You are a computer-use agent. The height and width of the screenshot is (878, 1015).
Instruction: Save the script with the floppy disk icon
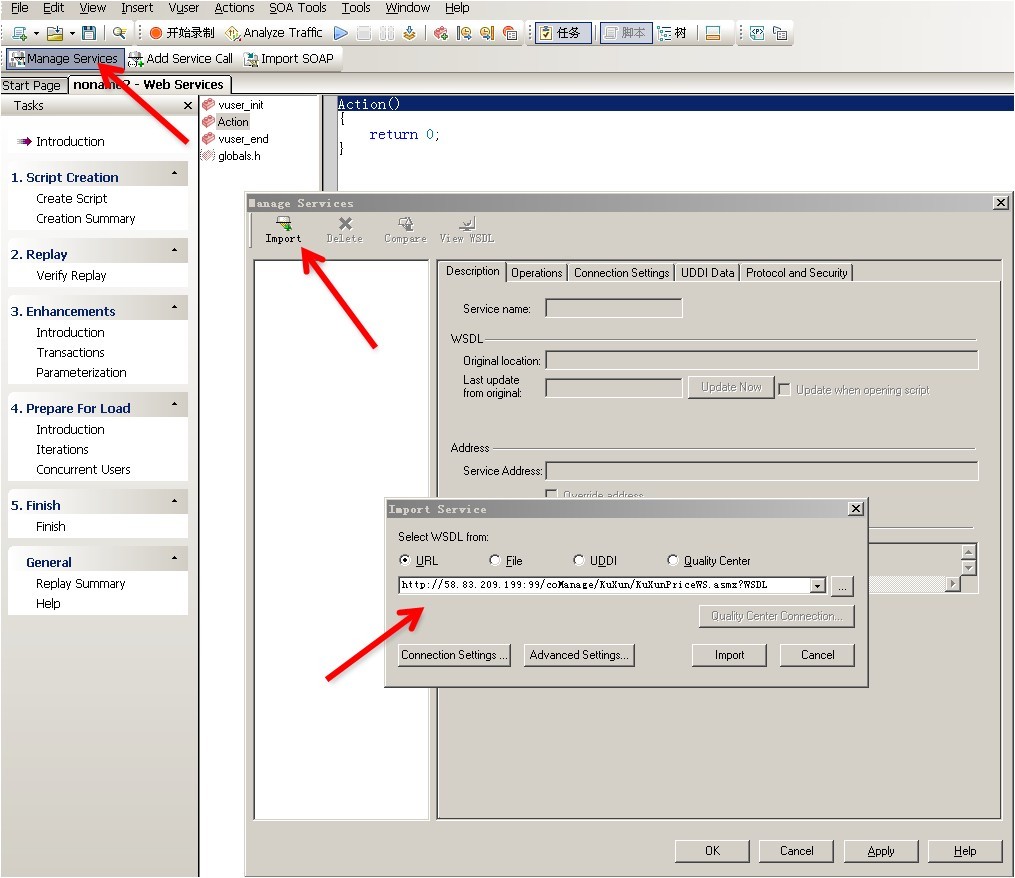tap(89, 33)
